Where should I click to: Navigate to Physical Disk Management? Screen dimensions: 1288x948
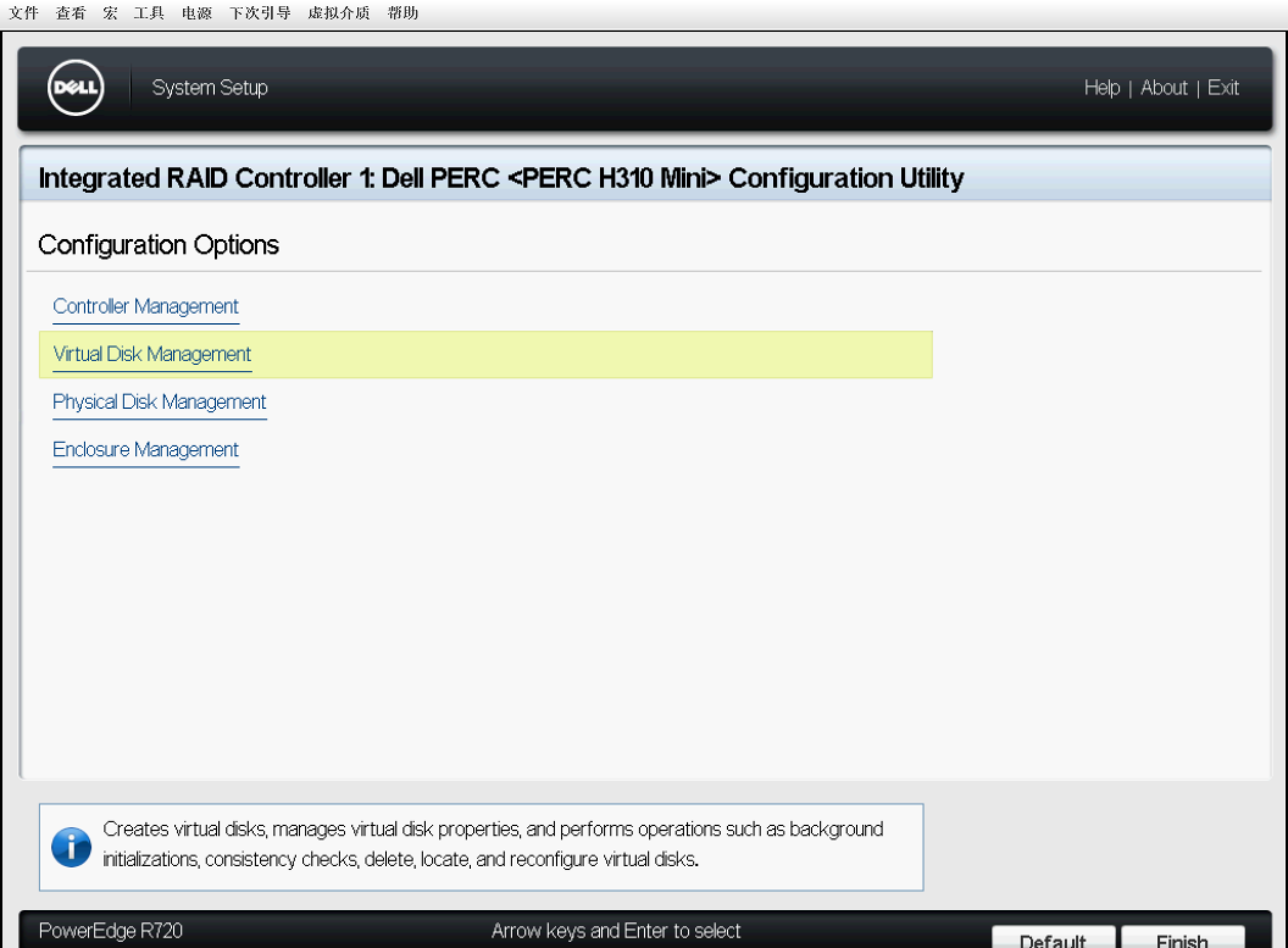[x=159, y=401]
